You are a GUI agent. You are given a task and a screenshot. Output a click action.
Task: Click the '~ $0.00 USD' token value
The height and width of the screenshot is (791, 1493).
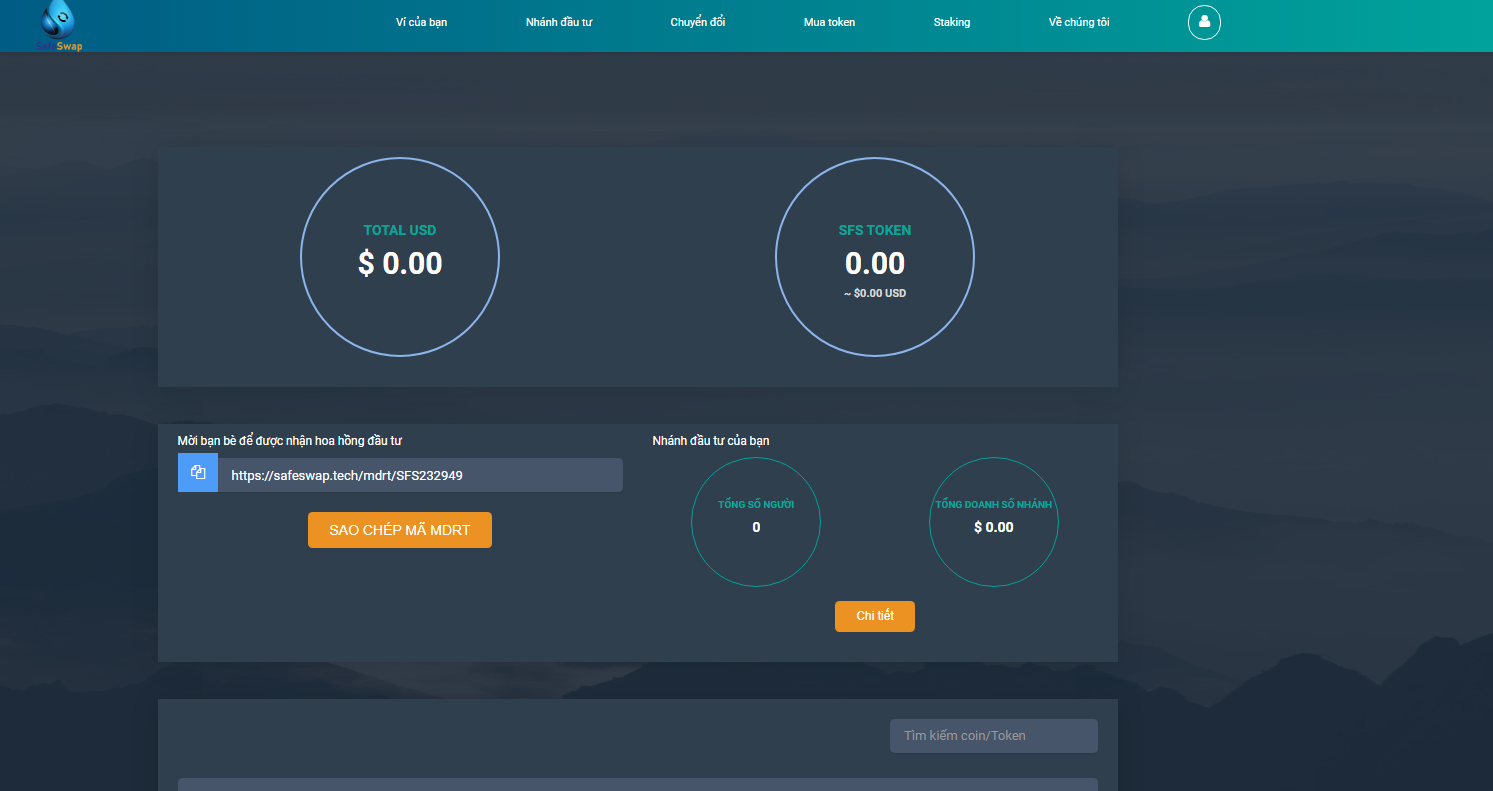pos(875,294)
